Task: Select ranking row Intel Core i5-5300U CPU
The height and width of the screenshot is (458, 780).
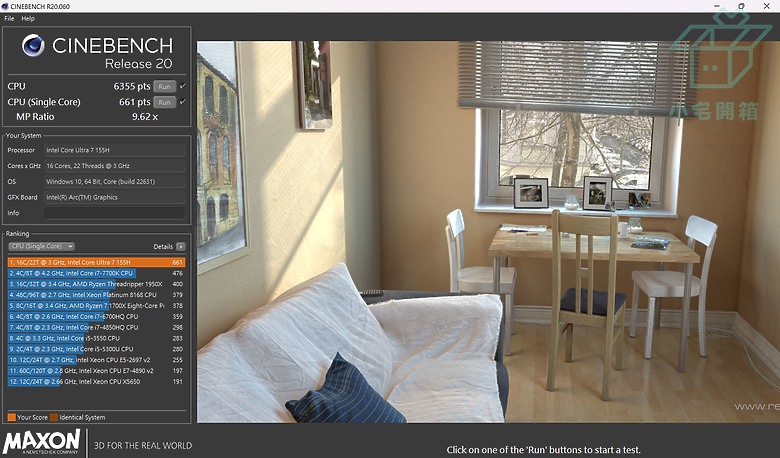Action: (97, 349)
